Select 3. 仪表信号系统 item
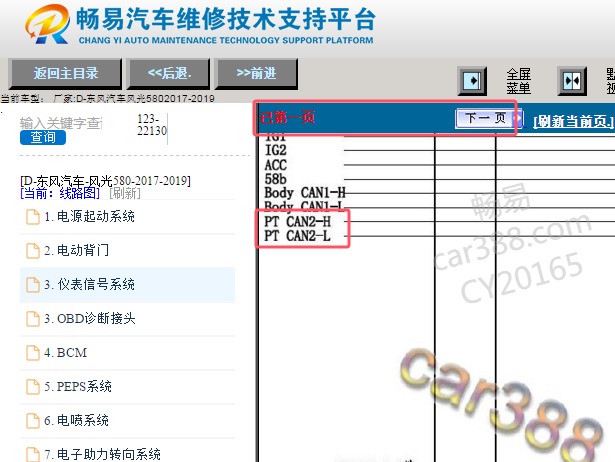615x462 pixels. pos(127,285)
